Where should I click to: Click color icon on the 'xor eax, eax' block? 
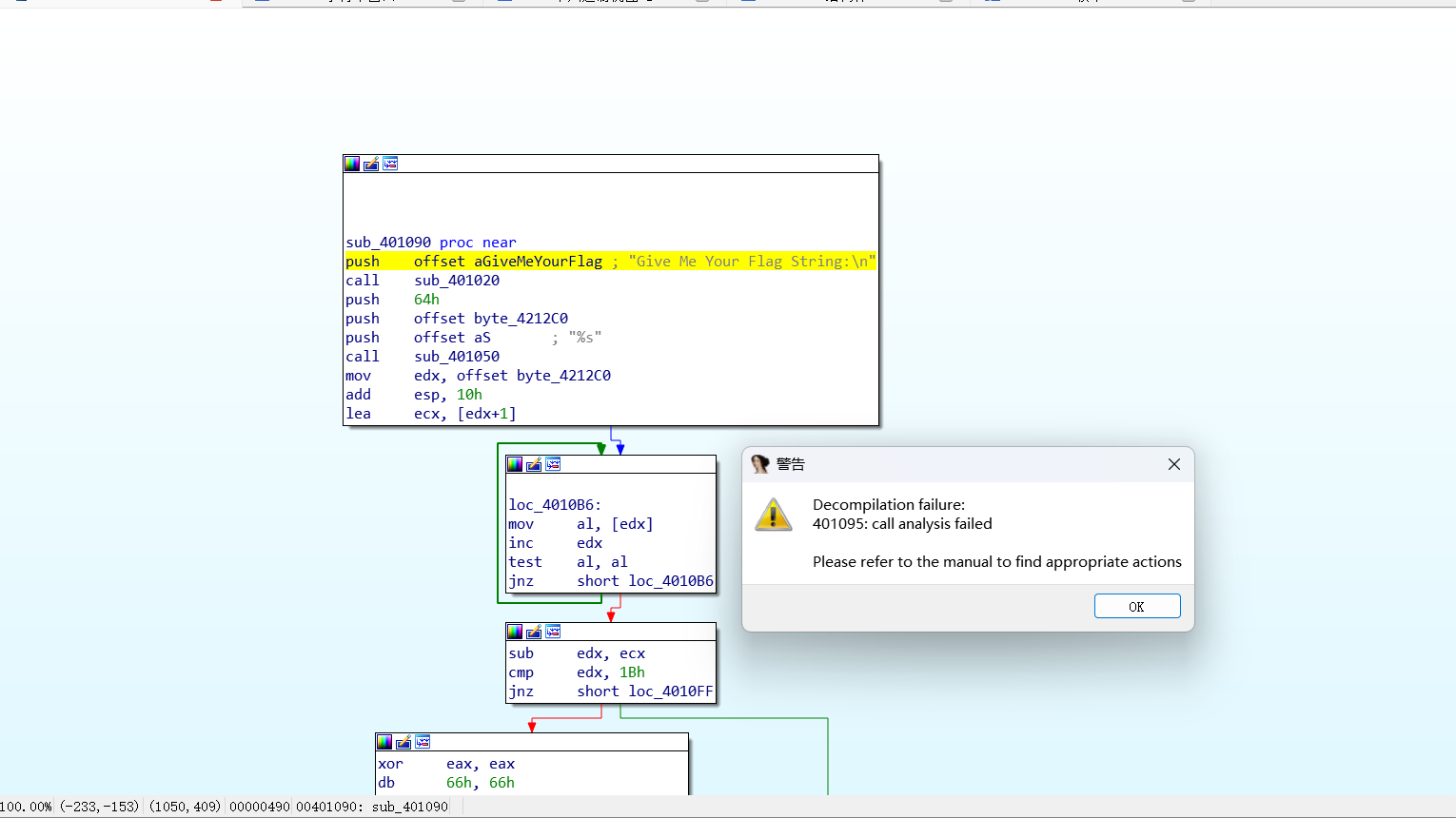(x=384, y=742)
